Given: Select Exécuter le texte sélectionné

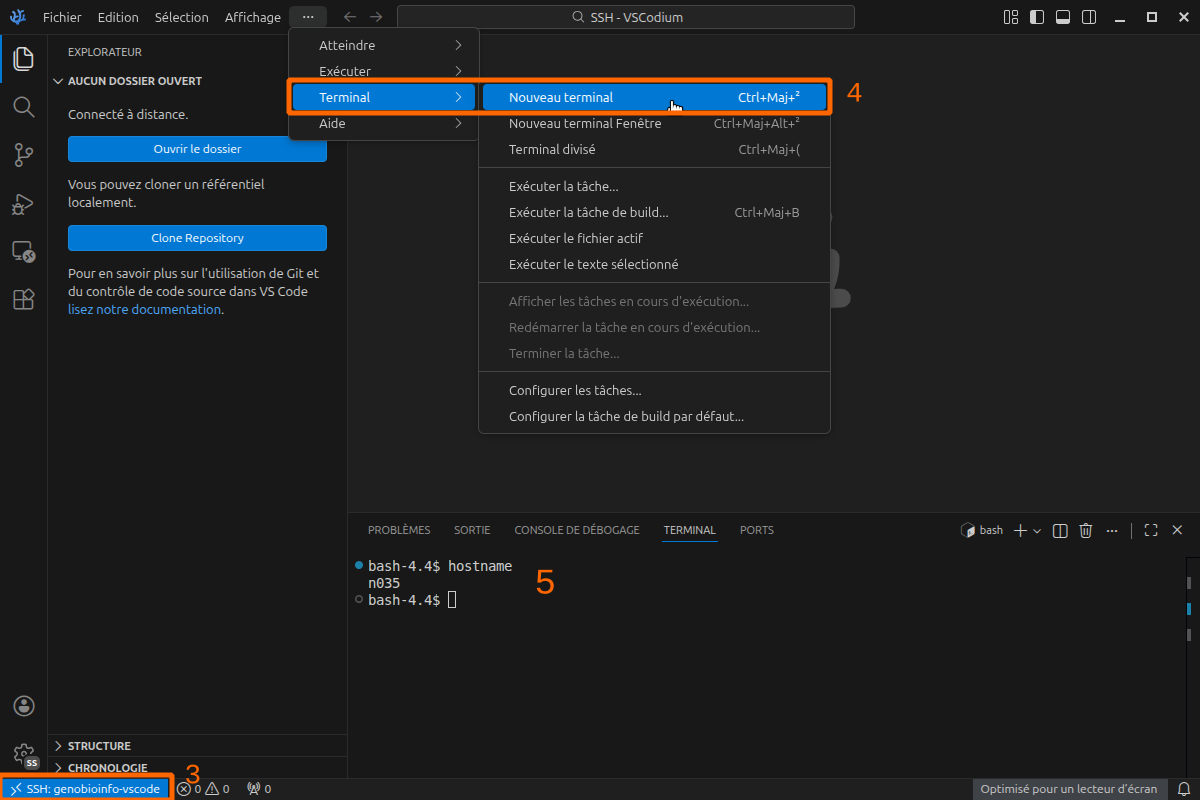Looking at the screenshot, I should 654,264.
